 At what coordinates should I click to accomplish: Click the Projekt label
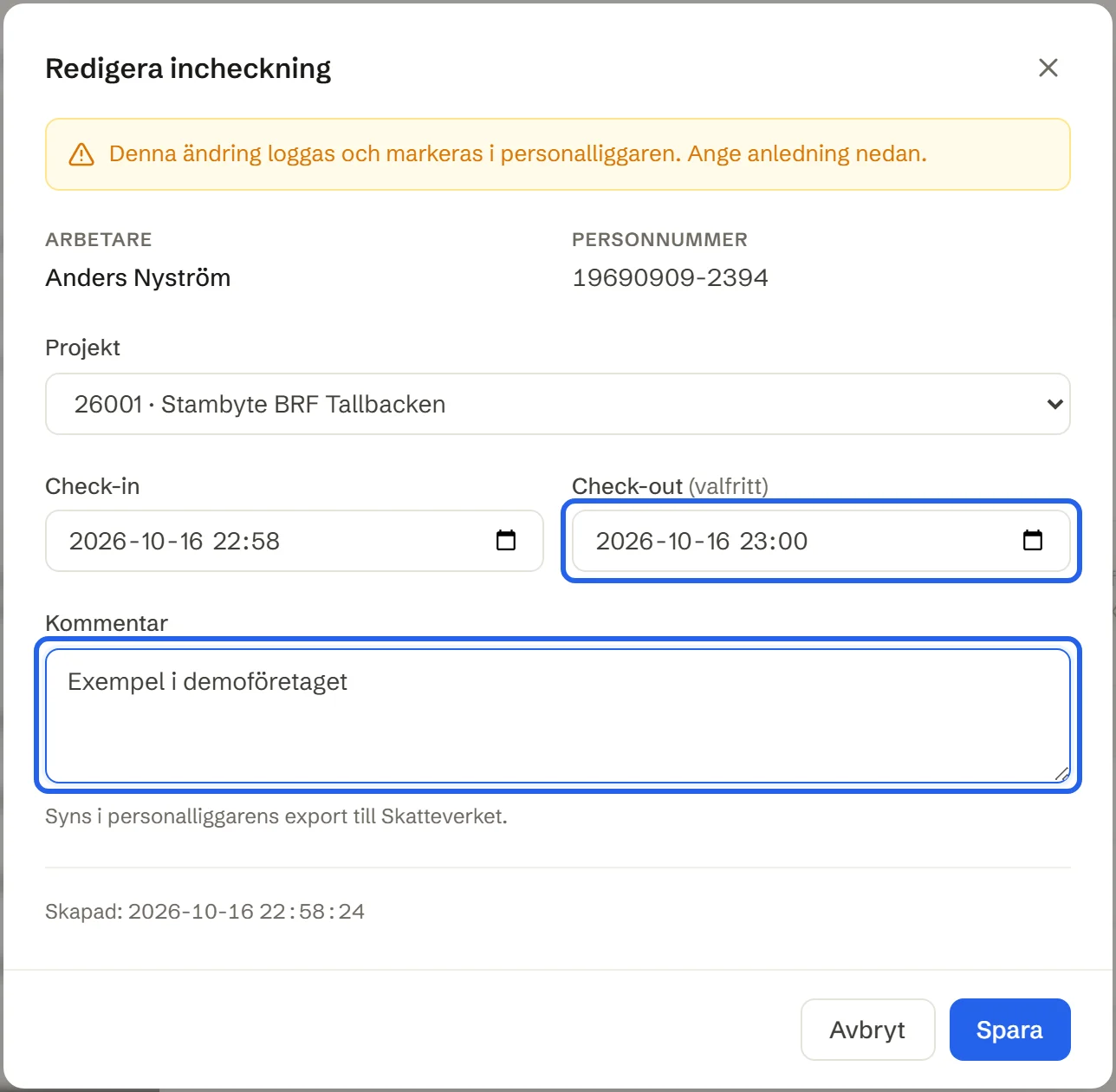[x=83, y=348]
